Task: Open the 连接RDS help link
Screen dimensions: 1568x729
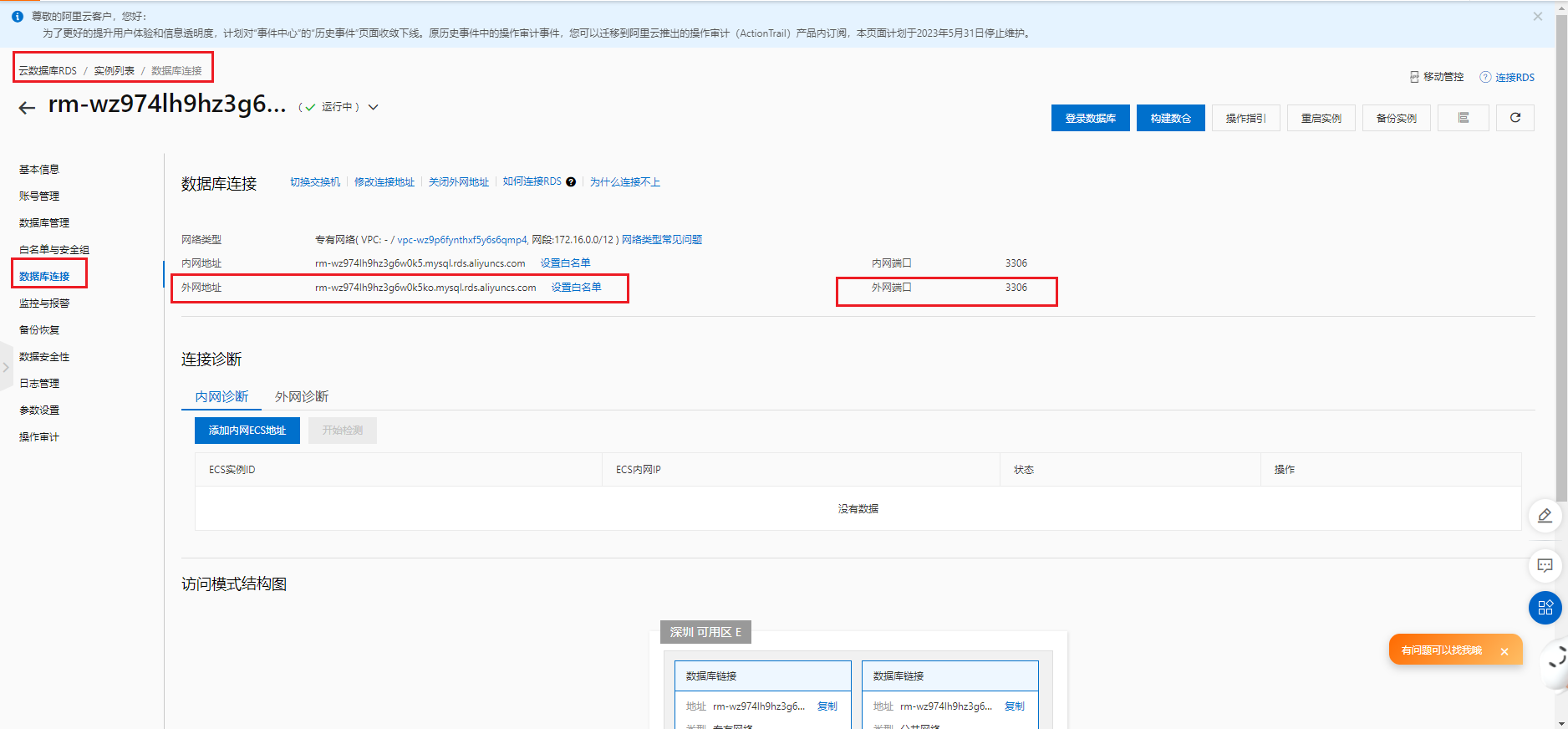Action: point(1515,77)
